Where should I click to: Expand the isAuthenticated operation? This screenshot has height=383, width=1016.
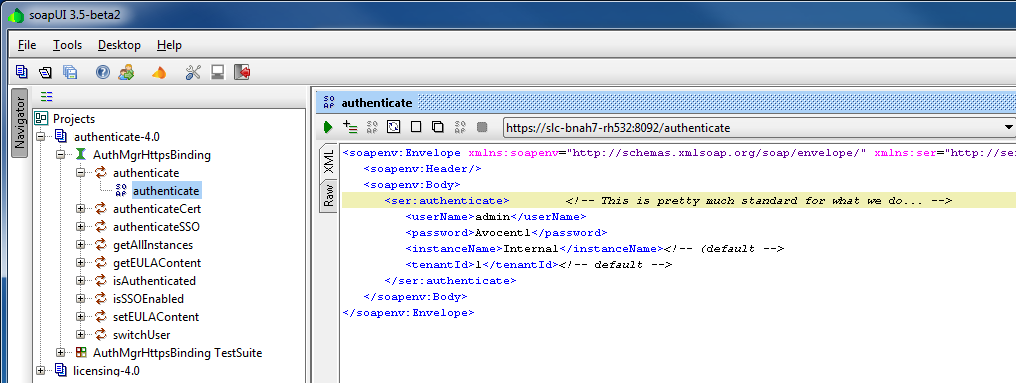point(80,281)
